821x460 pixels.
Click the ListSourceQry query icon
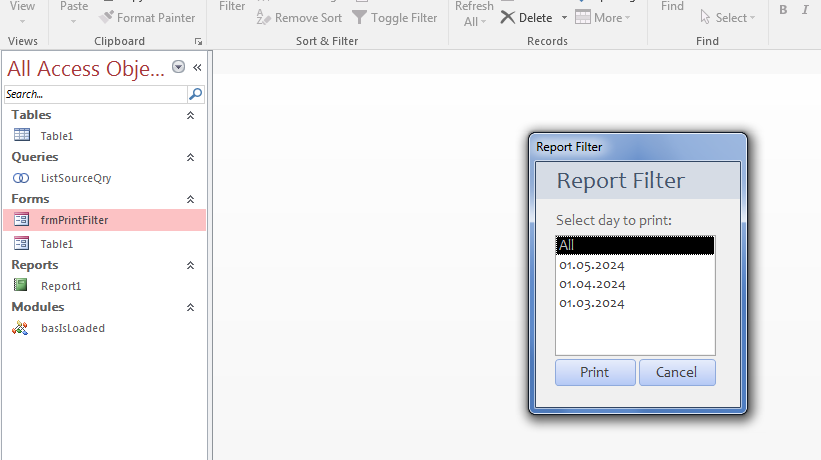tap(21, 178)
